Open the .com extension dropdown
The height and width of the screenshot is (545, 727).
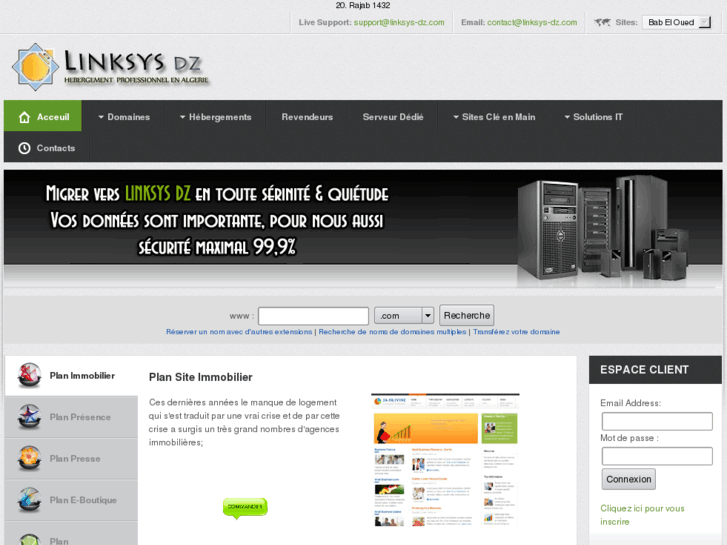point(403,316)
